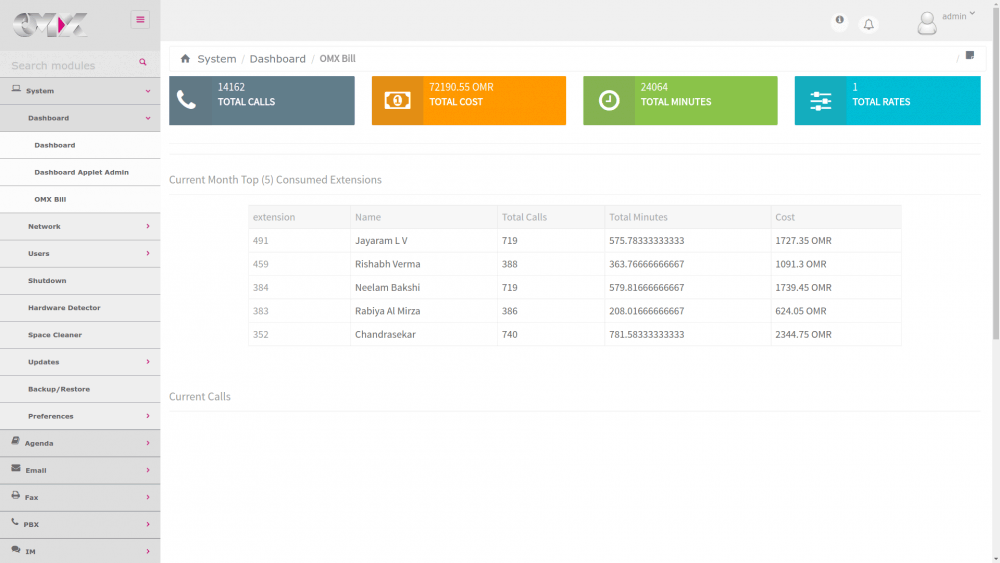1000x563 pixels.
Task: Click the Search modules input field
Action: [70, 65]
